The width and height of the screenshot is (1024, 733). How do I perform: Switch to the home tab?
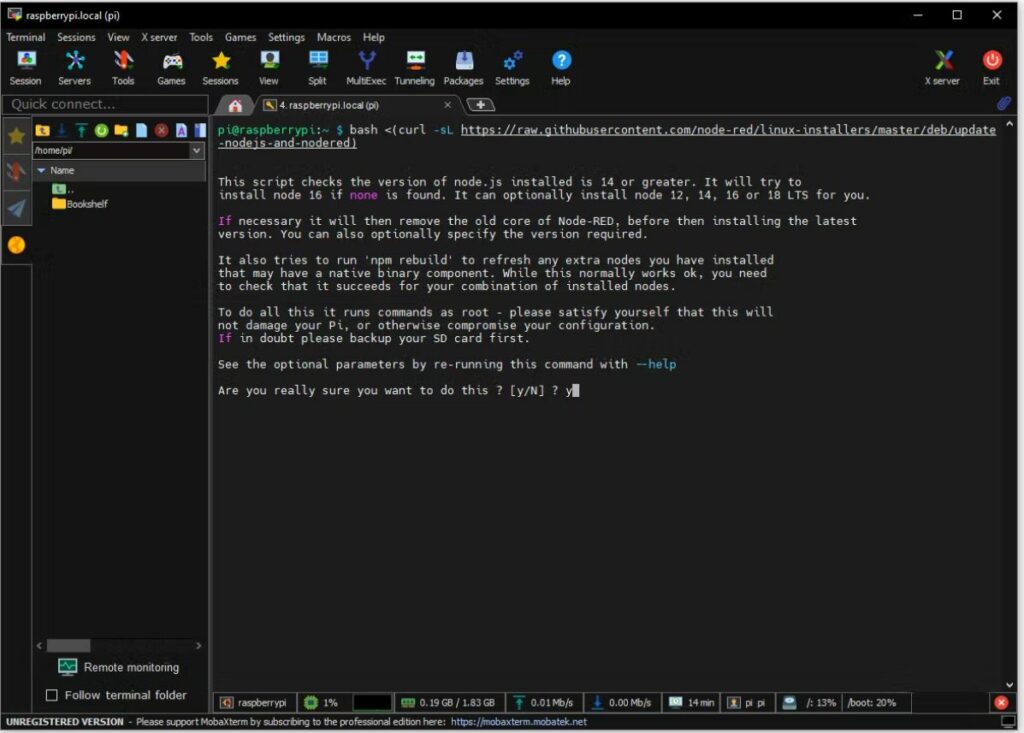pos(235,105)
